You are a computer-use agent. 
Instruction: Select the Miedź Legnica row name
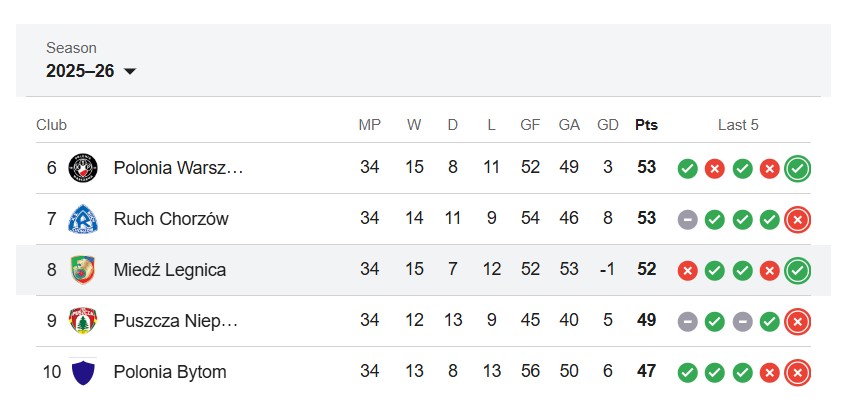point(170,270)
